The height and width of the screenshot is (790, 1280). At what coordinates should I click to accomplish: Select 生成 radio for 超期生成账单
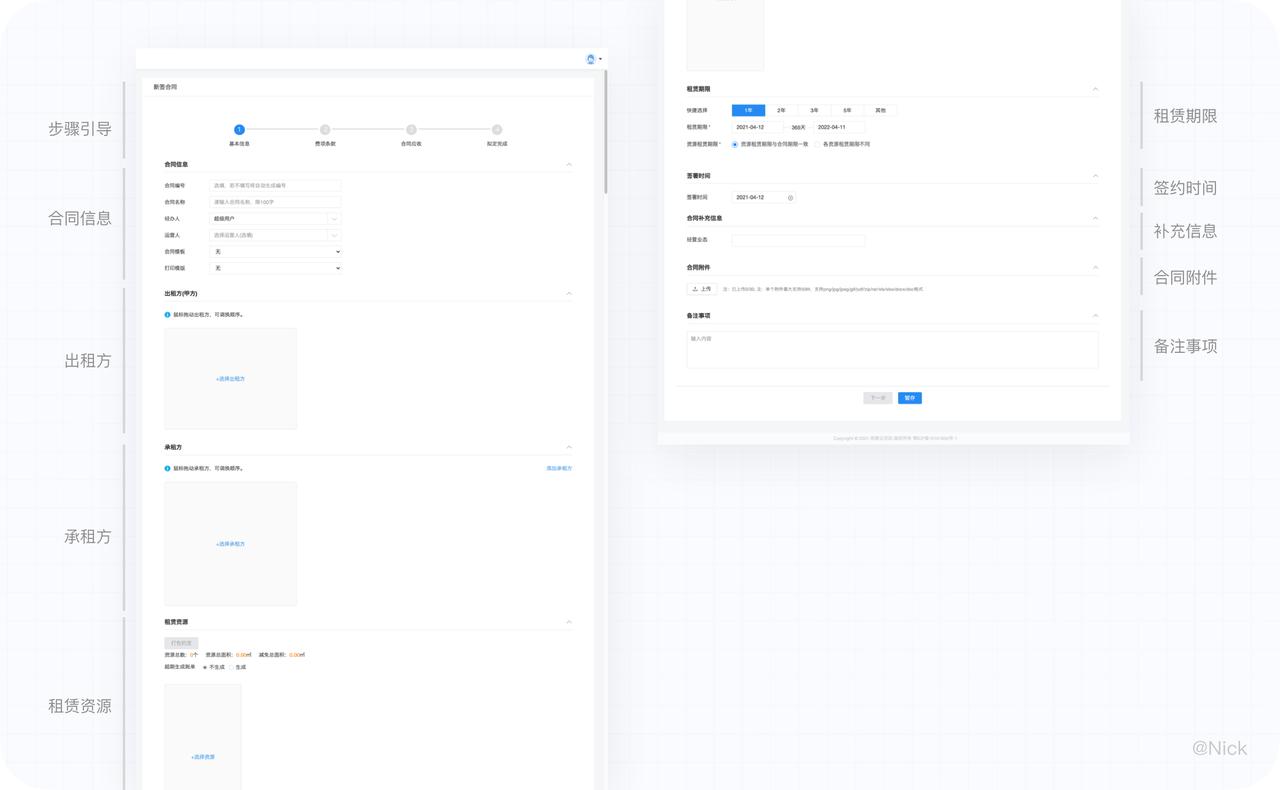231,667
